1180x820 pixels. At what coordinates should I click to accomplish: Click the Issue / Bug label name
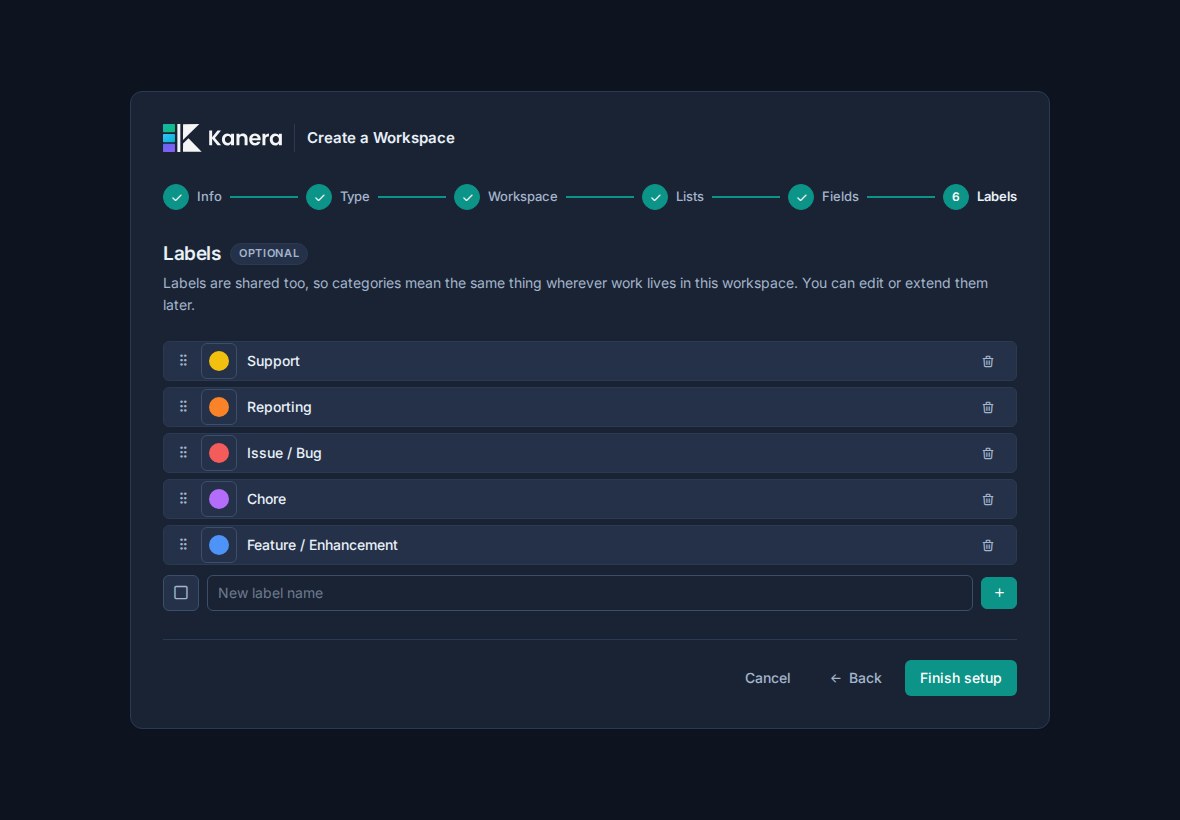pyautogui.click(x=284, y=453)
